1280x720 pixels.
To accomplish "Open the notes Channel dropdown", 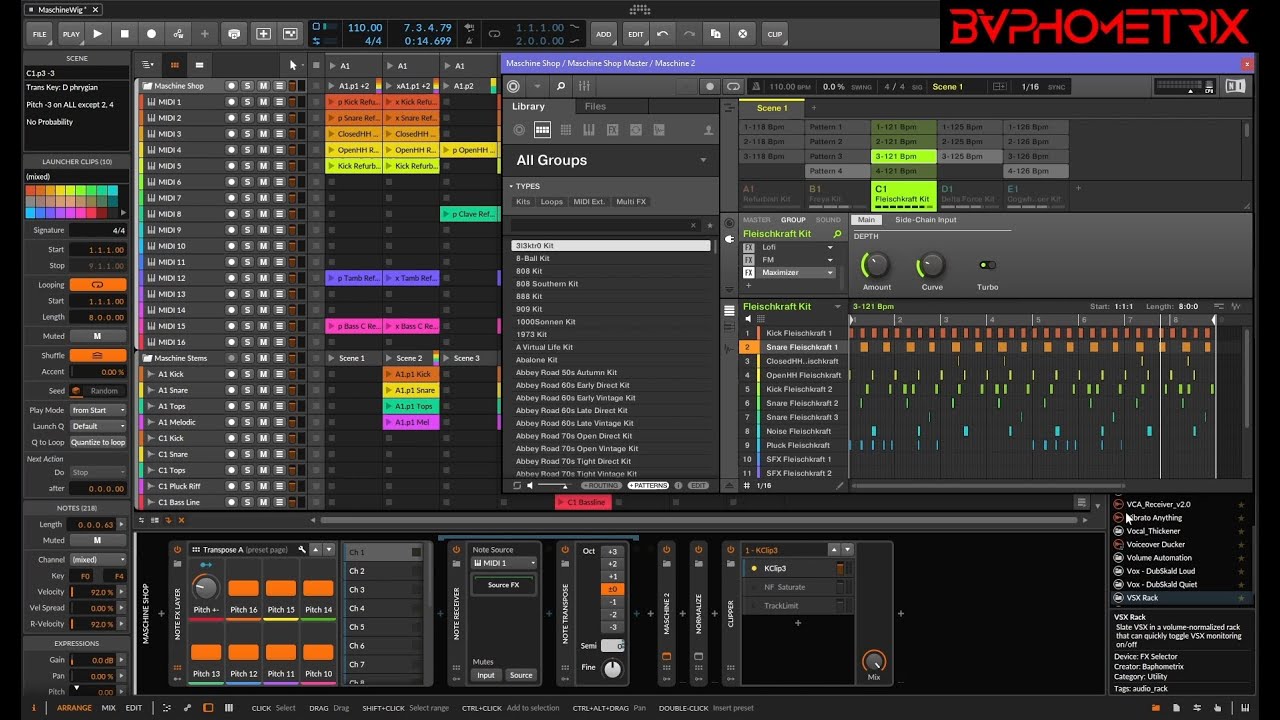I will click(x=98, y=560).
